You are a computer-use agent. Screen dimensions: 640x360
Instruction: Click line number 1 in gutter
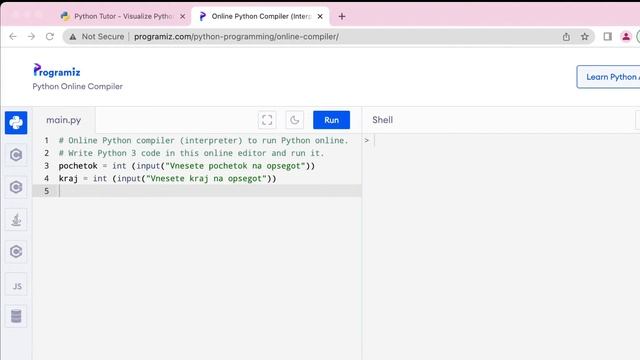tap(47, 140)
